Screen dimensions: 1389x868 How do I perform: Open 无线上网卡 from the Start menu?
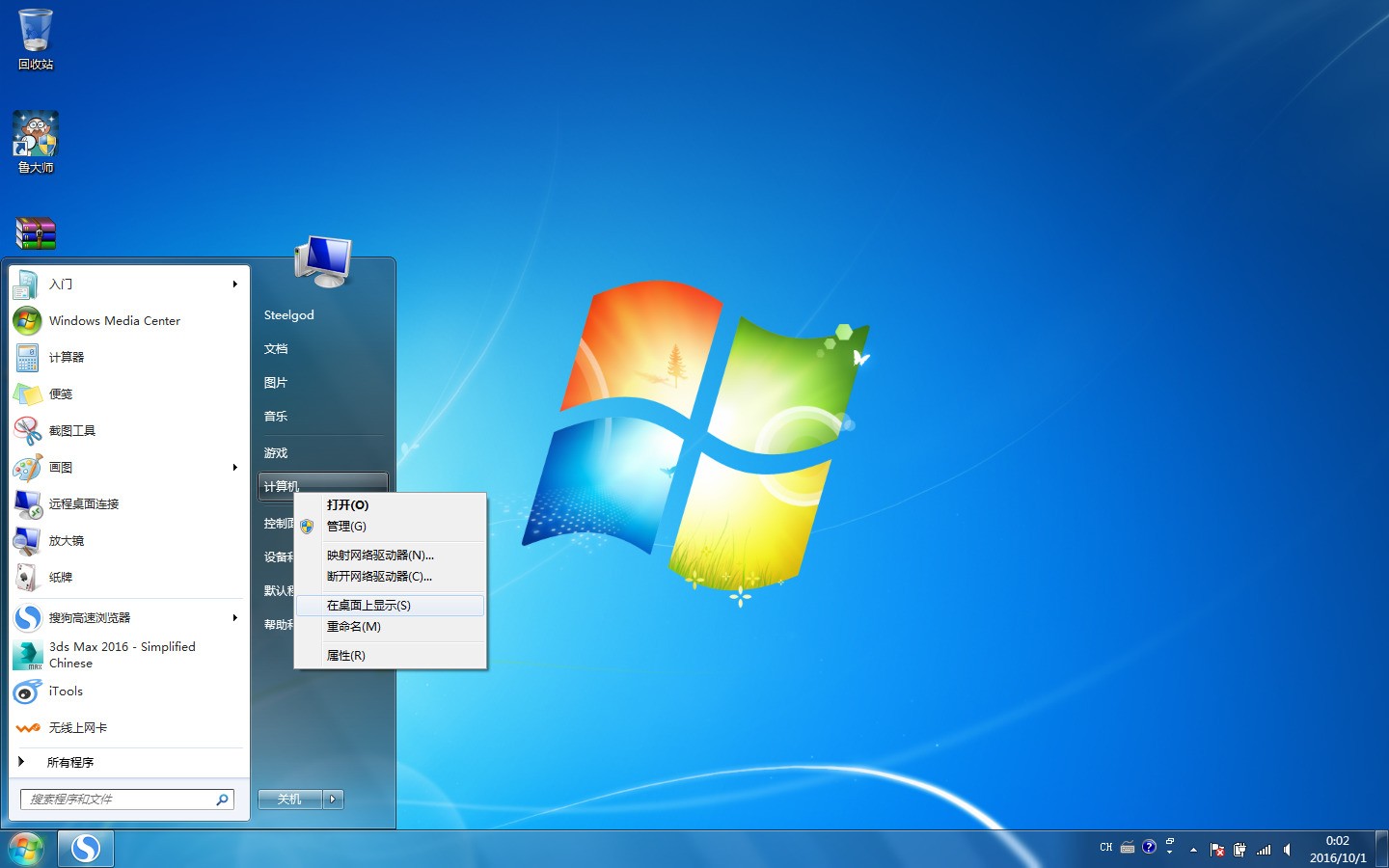(x=127, y=727)
